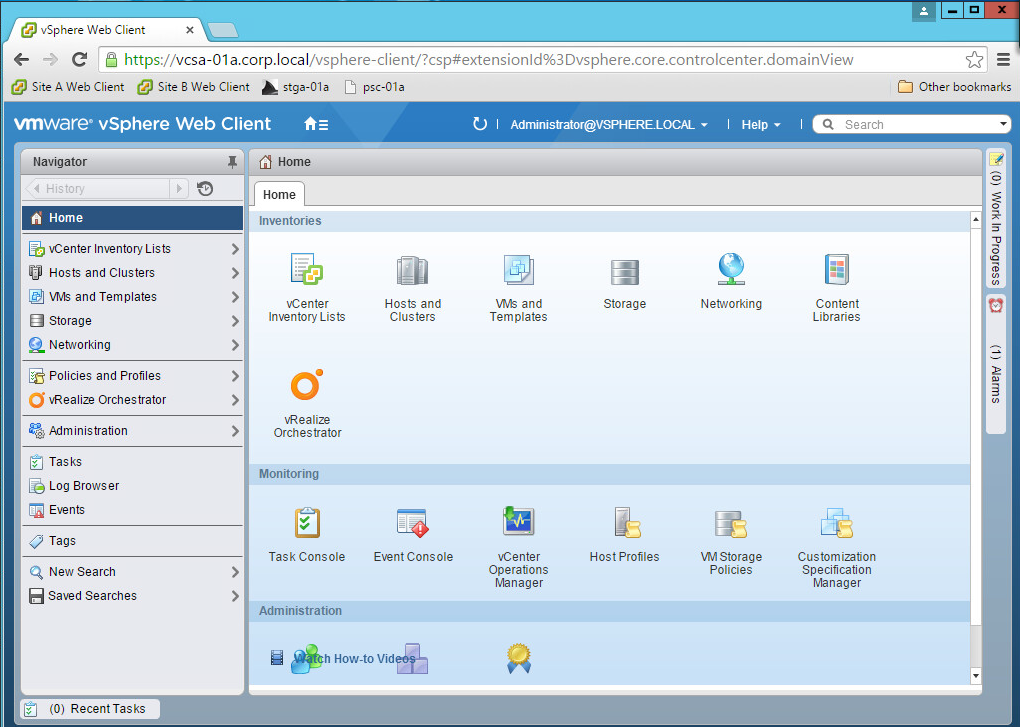Expand vCenter Inventory Lists chevron in Navigator

pos(235,249)
